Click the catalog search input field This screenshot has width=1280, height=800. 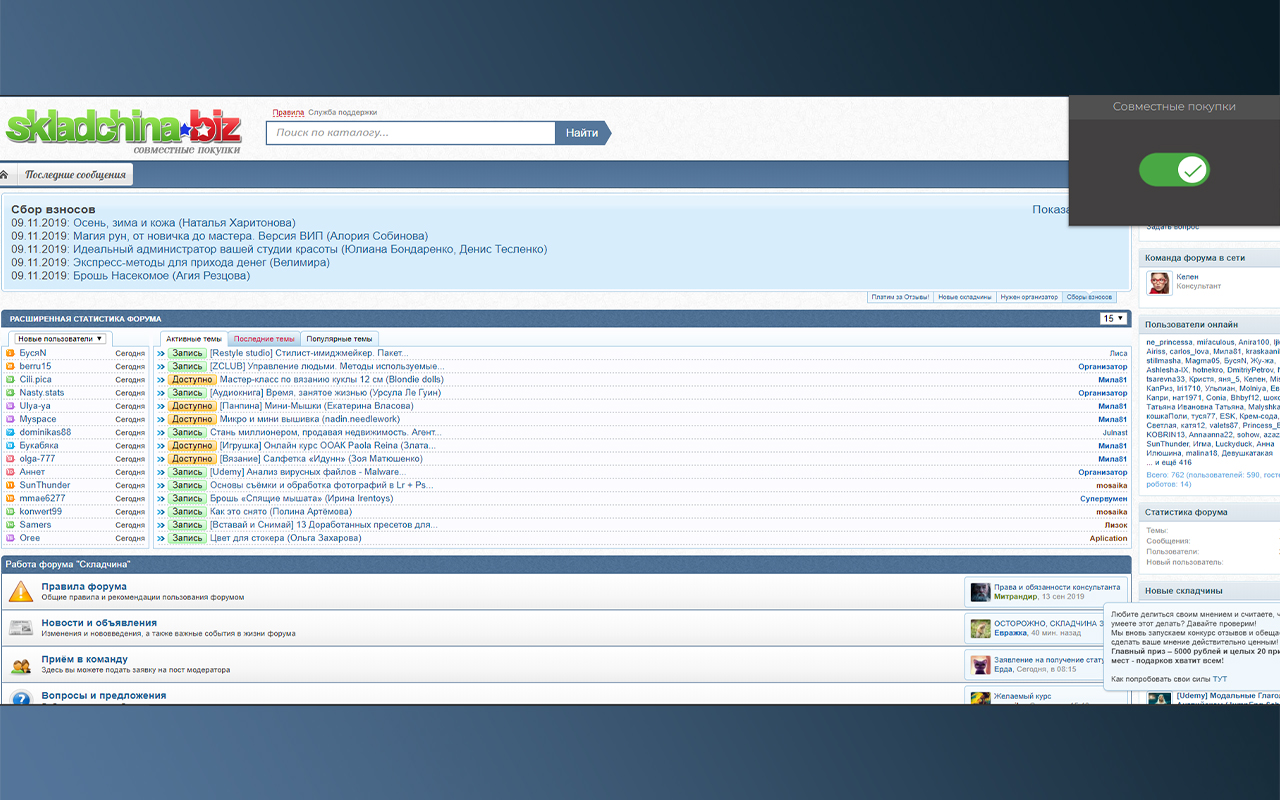[410, 133]
